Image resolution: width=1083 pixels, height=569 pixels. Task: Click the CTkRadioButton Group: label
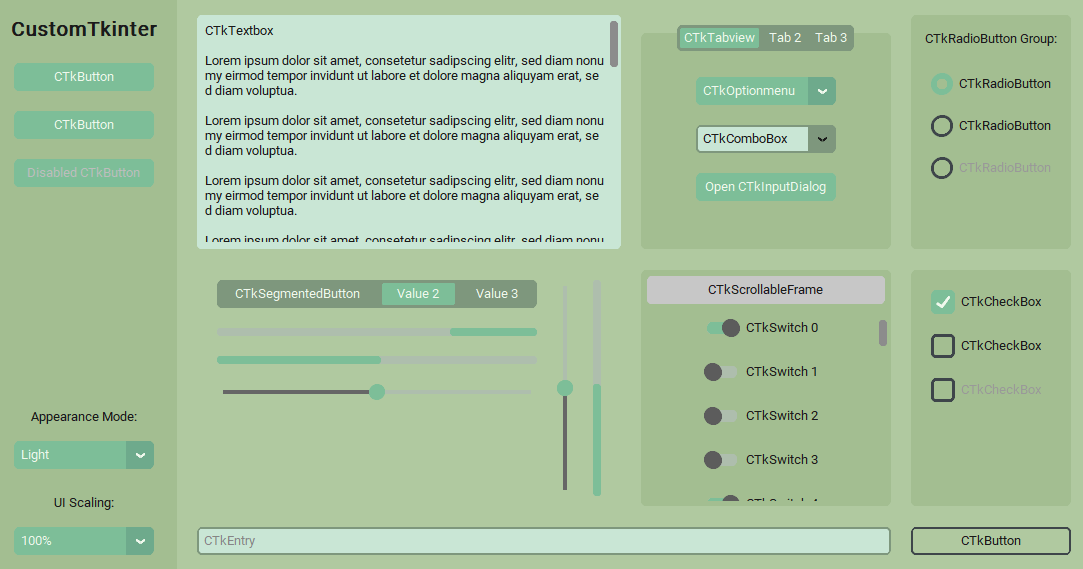[990, 39]
